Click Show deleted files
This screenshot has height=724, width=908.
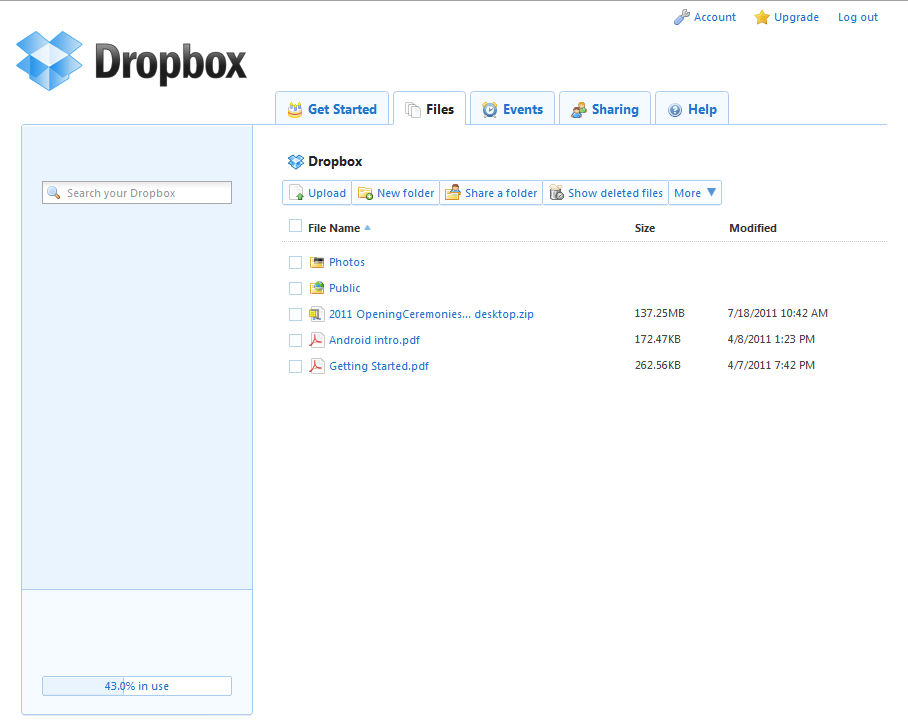click(606, 193)
